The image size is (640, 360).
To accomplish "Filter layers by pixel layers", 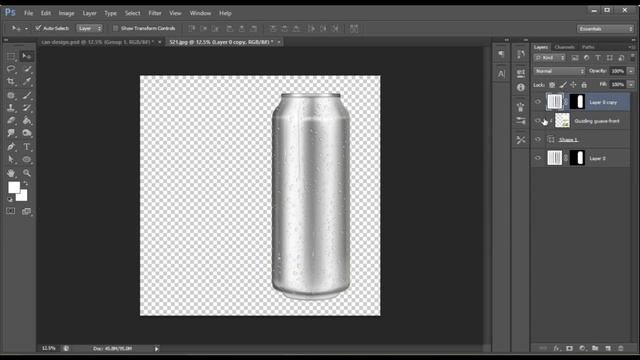I will coord(575,58).
